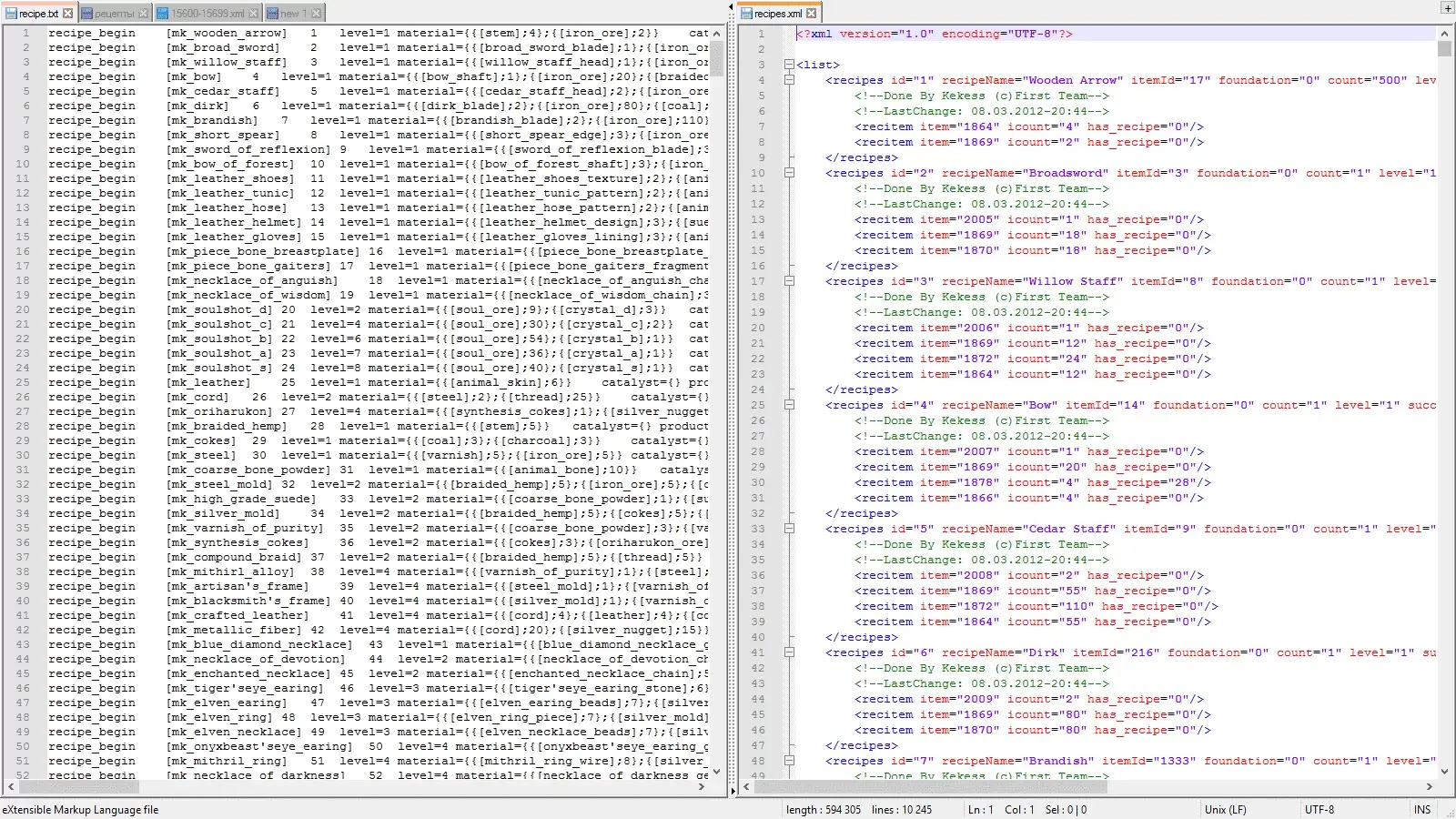Click [mk_elven_necklace] in recipe.txt
Screen dimensions: 1456x819
[233, 732]
